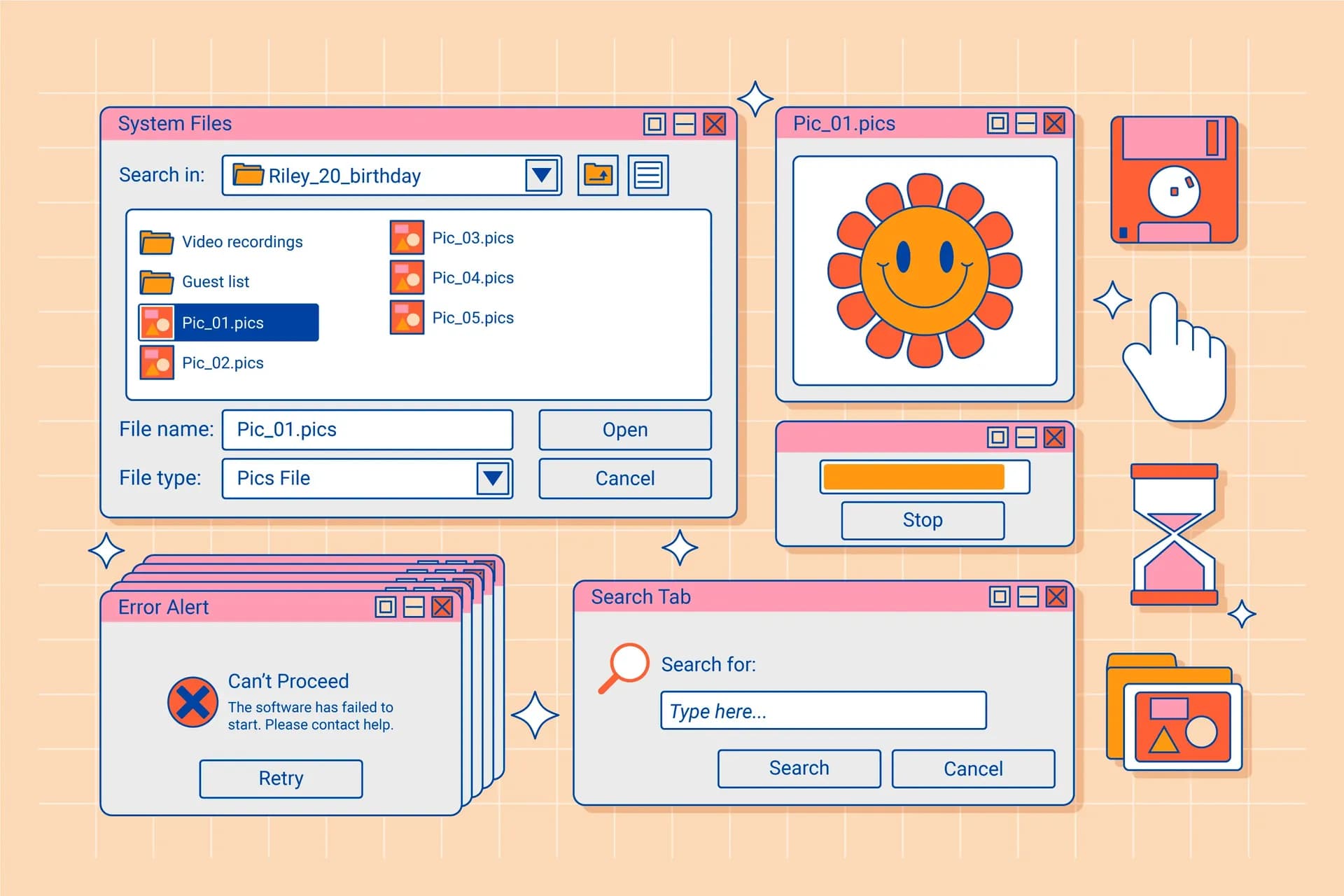Screen dimensions: 1344x896
Task: Click the Type here search field
Action: 823,710
